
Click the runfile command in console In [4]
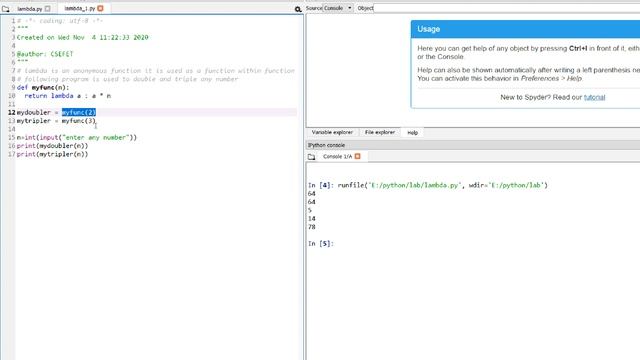coord(442,185)
